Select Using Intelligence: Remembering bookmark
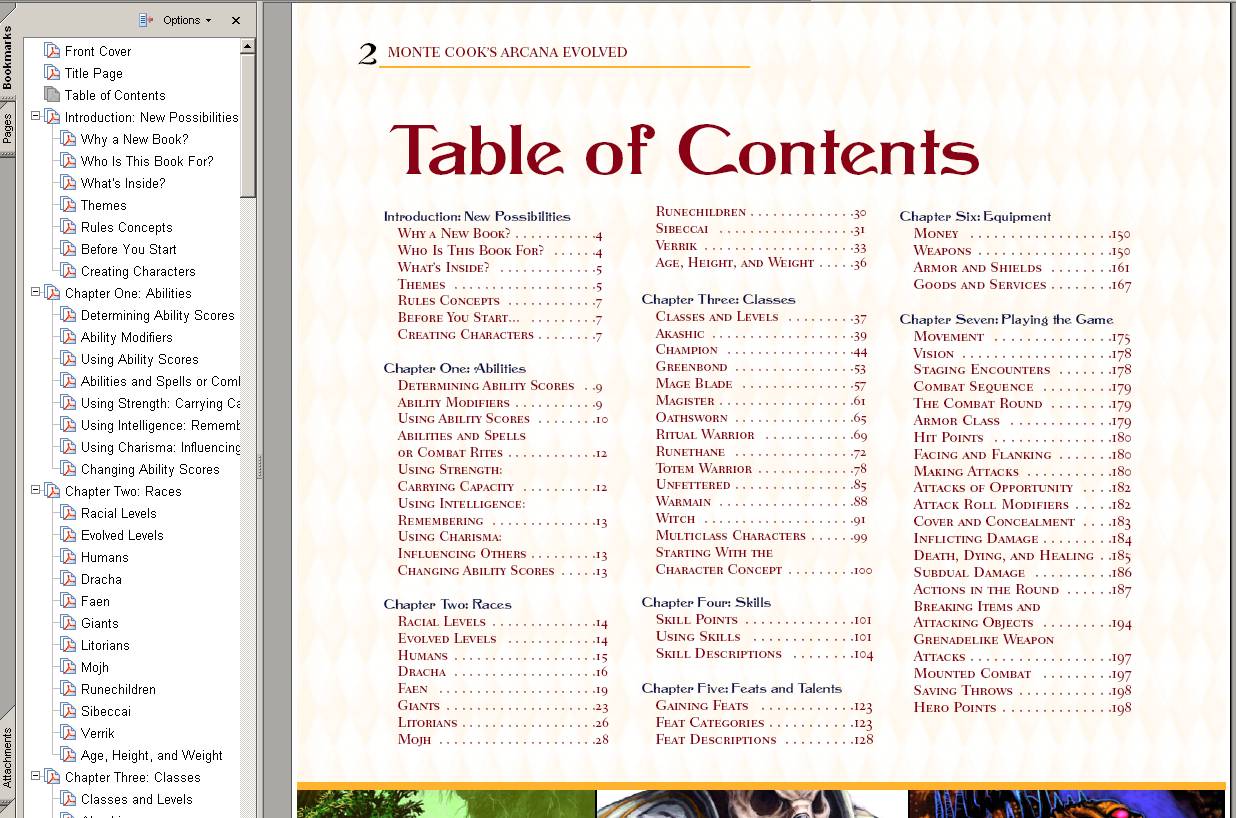Viewport: 1236px width, 818px height. tap(160, 425)
